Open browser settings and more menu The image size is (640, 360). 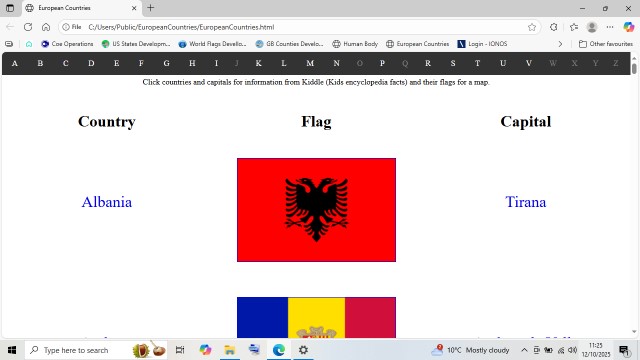pos(610,27)
